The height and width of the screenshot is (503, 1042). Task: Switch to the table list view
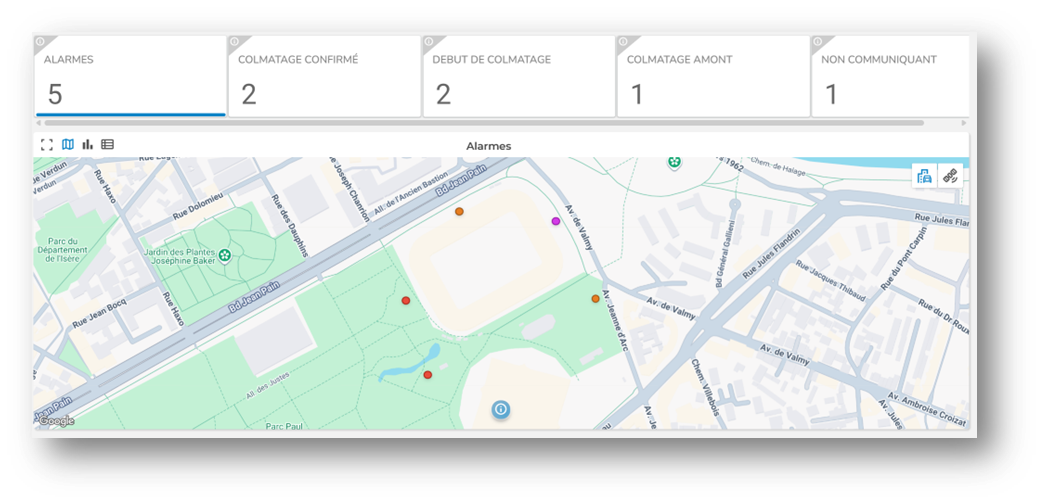[x=108, y=145]
